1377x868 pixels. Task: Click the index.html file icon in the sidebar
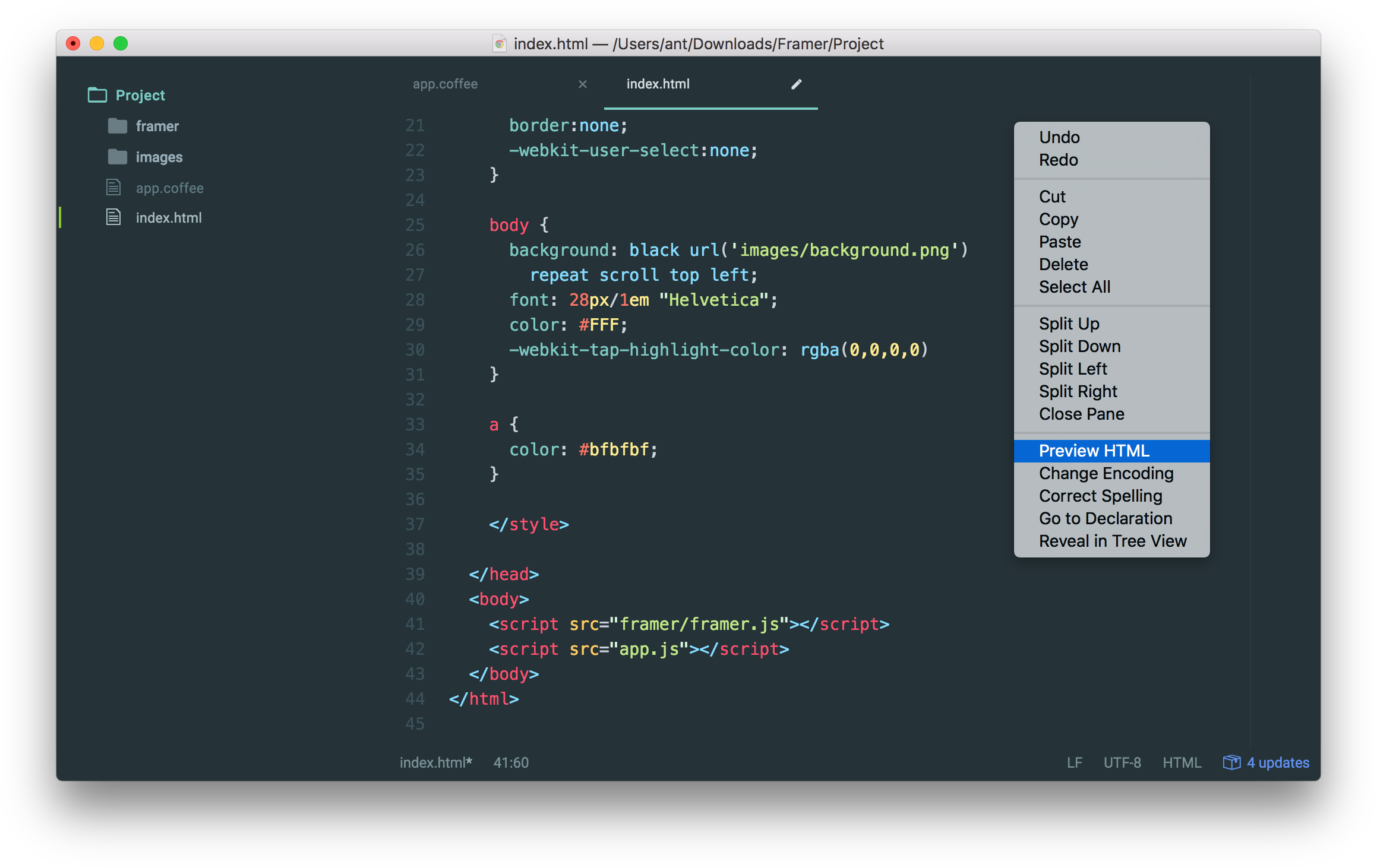pyautogui.click(x=113, y=217)
